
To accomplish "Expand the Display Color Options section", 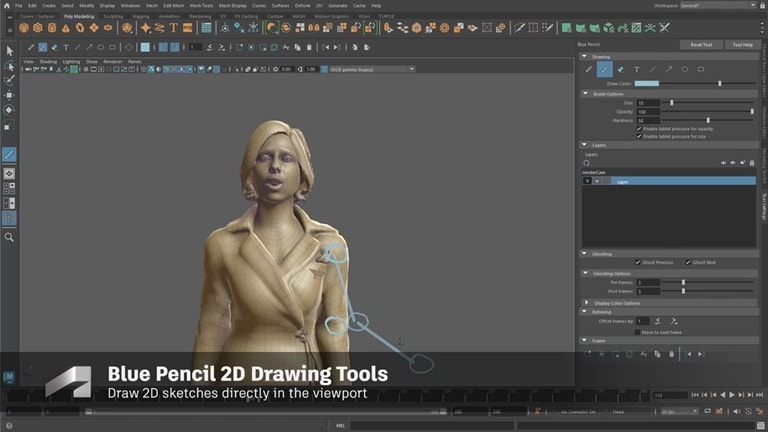I will pyautogui.click(x=586, y=303).
